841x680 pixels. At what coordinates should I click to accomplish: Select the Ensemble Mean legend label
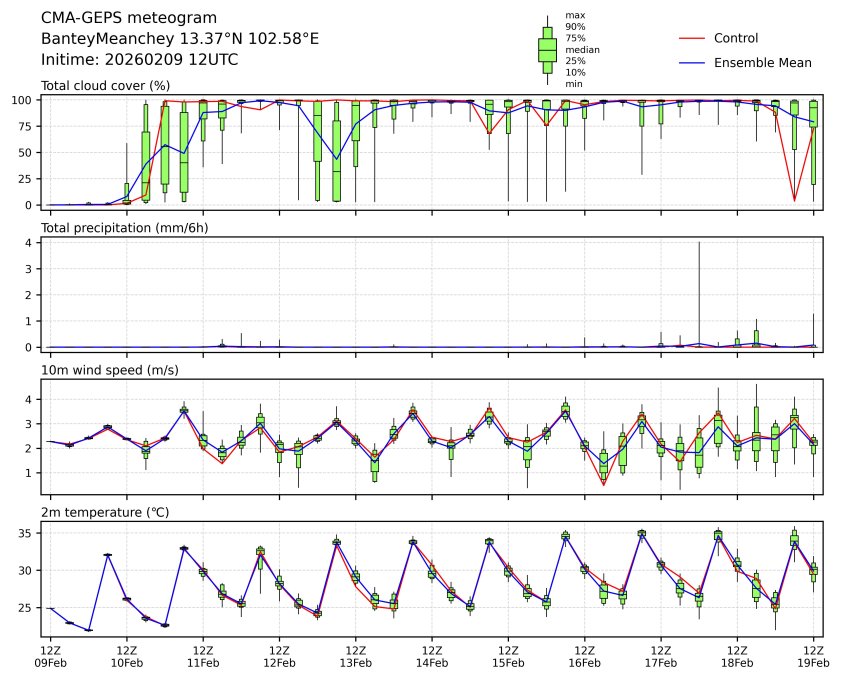pos(762,63)
